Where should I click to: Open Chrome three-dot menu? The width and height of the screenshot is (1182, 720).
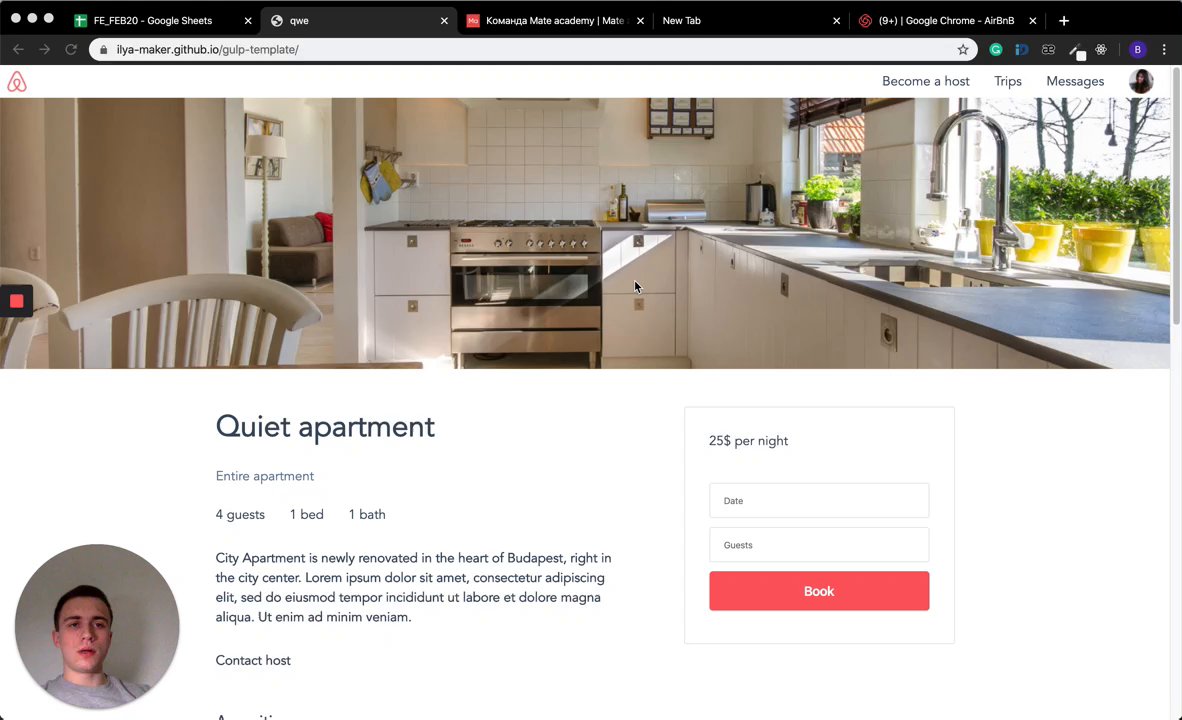tap(1164, 50)
